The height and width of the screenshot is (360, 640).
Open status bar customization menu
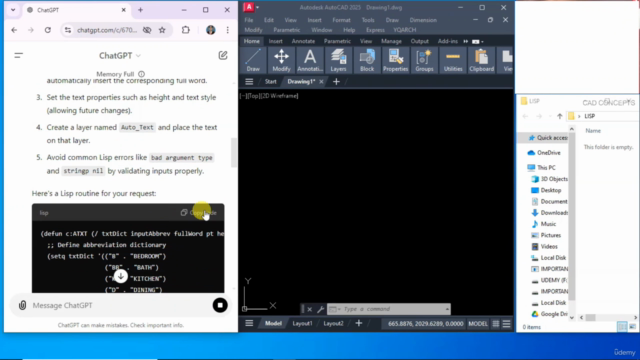click(507, 324)
